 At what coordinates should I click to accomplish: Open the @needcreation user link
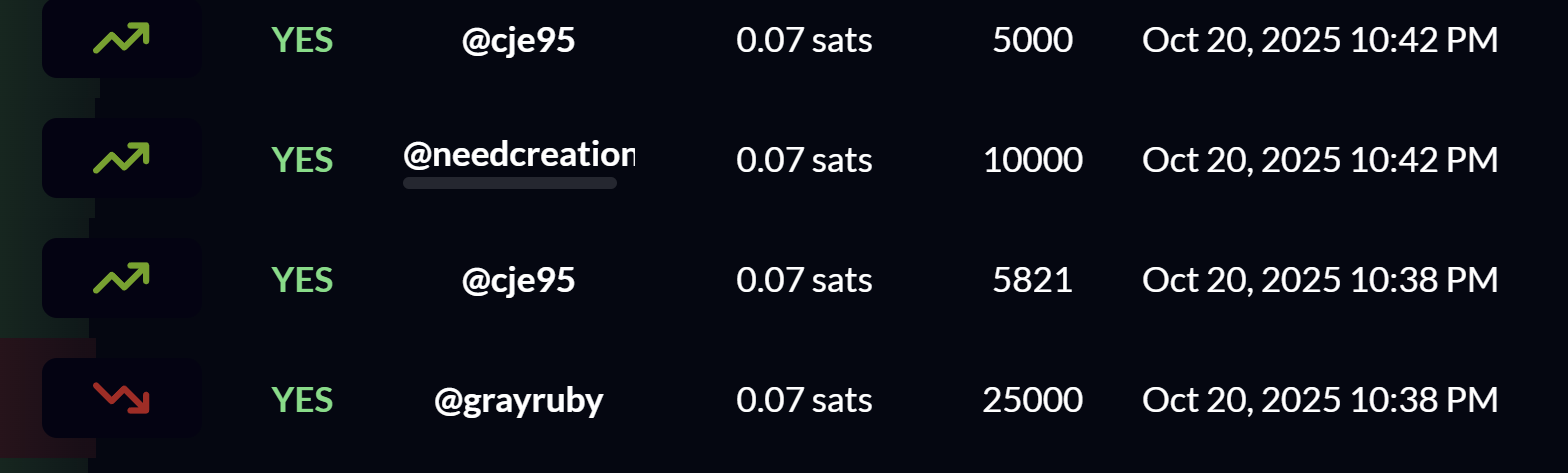click(x=518, y=155)
